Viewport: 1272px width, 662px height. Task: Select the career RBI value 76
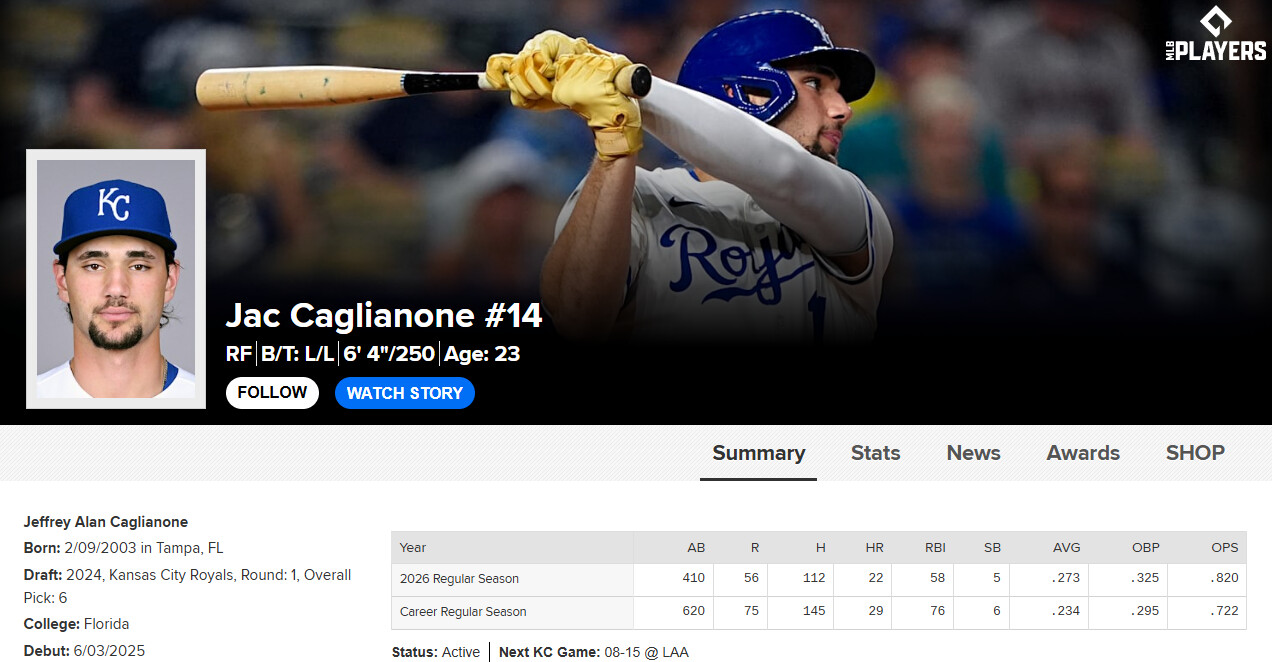[x=937, y=611]
